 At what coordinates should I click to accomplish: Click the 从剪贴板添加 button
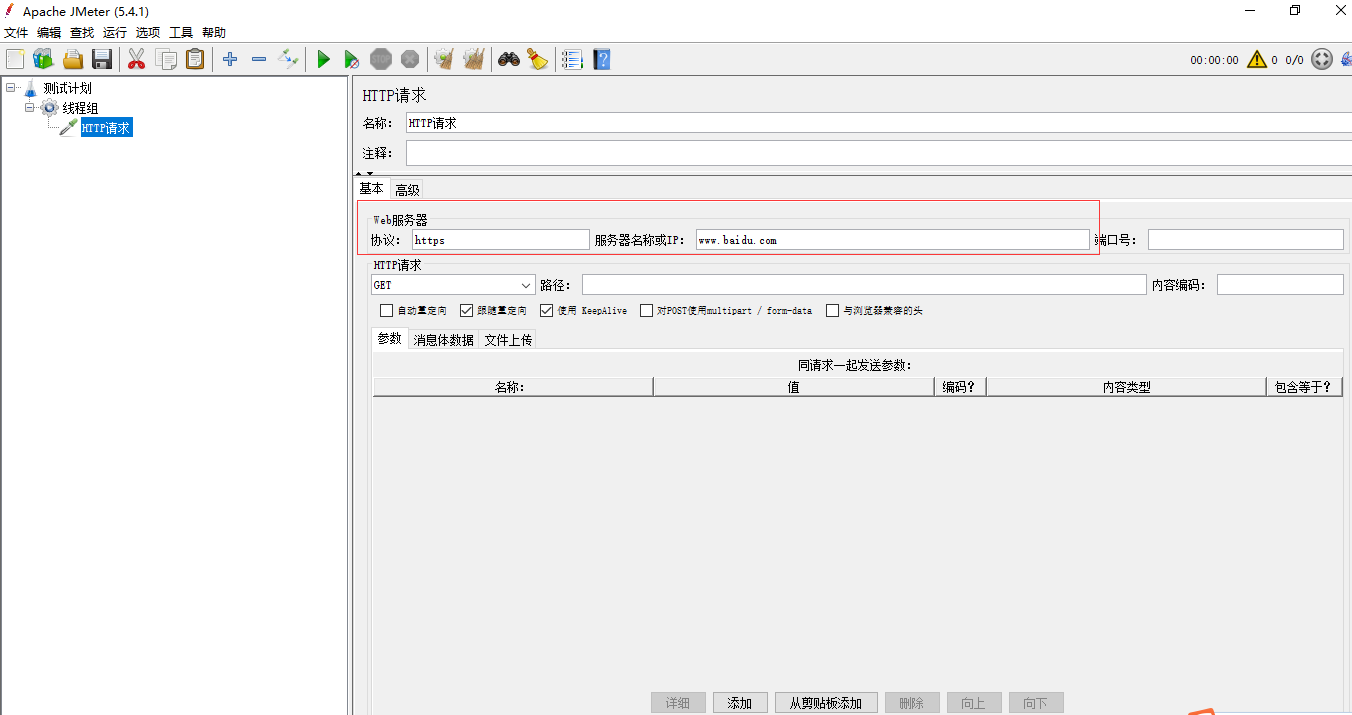[826, 703]
